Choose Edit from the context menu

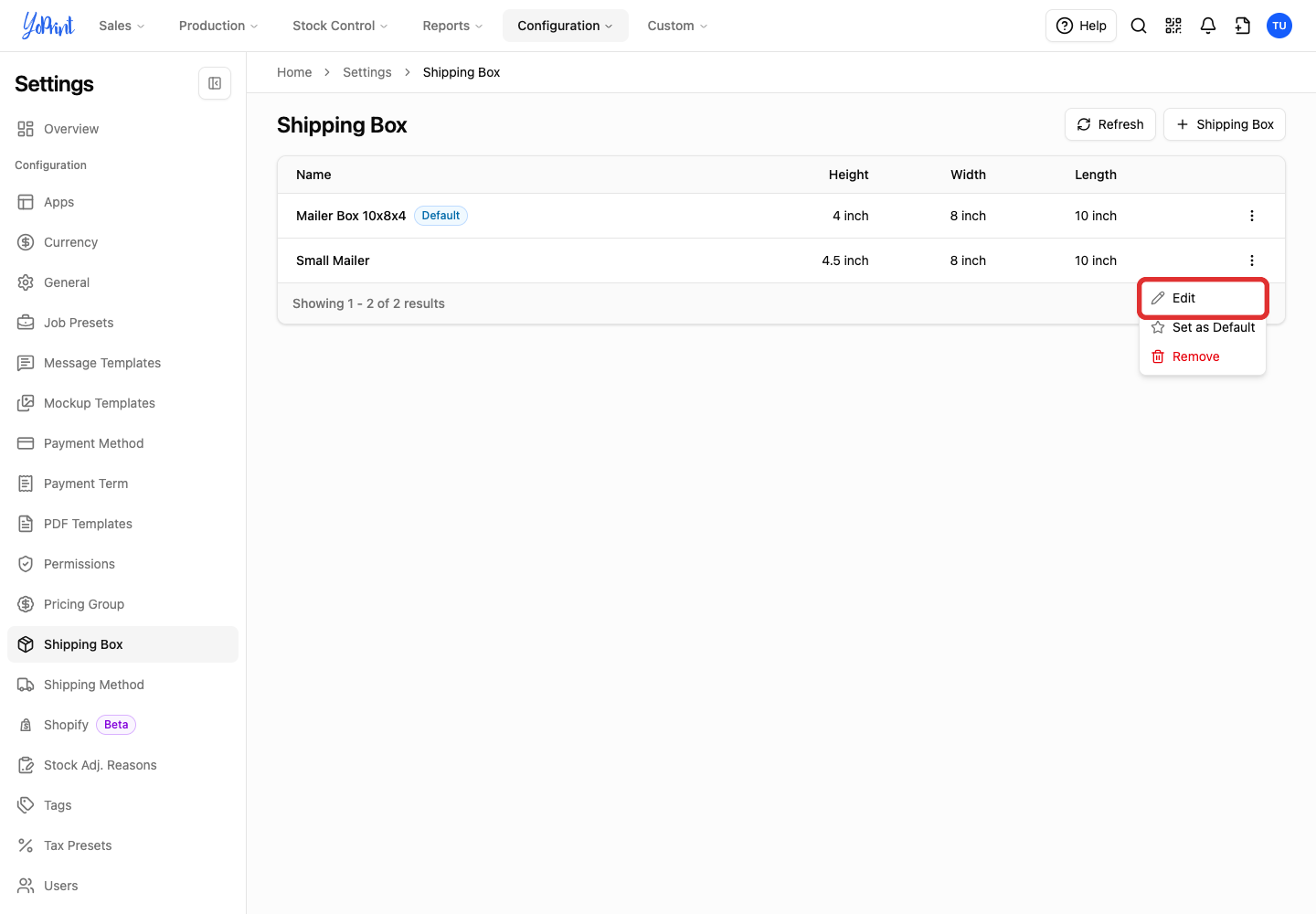1203,298
